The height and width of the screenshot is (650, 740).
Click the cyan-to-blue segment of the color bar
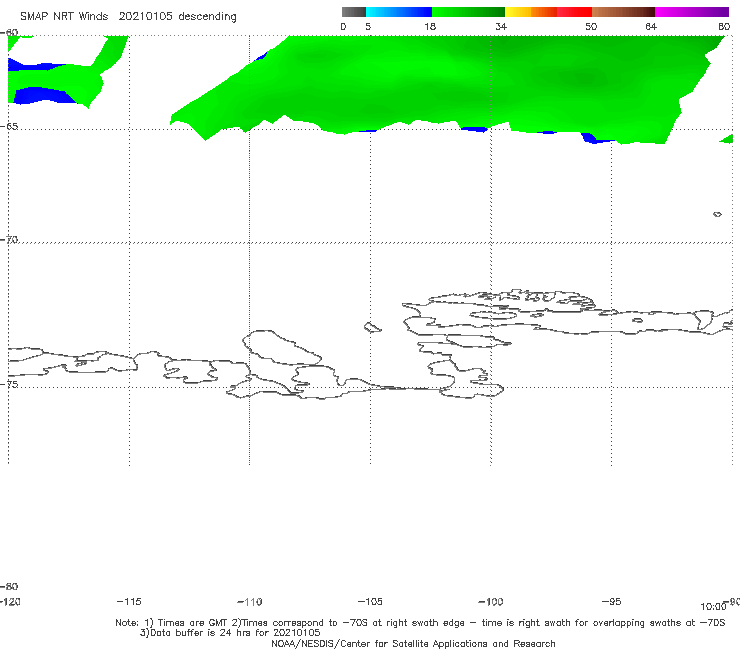pos(399,12)
